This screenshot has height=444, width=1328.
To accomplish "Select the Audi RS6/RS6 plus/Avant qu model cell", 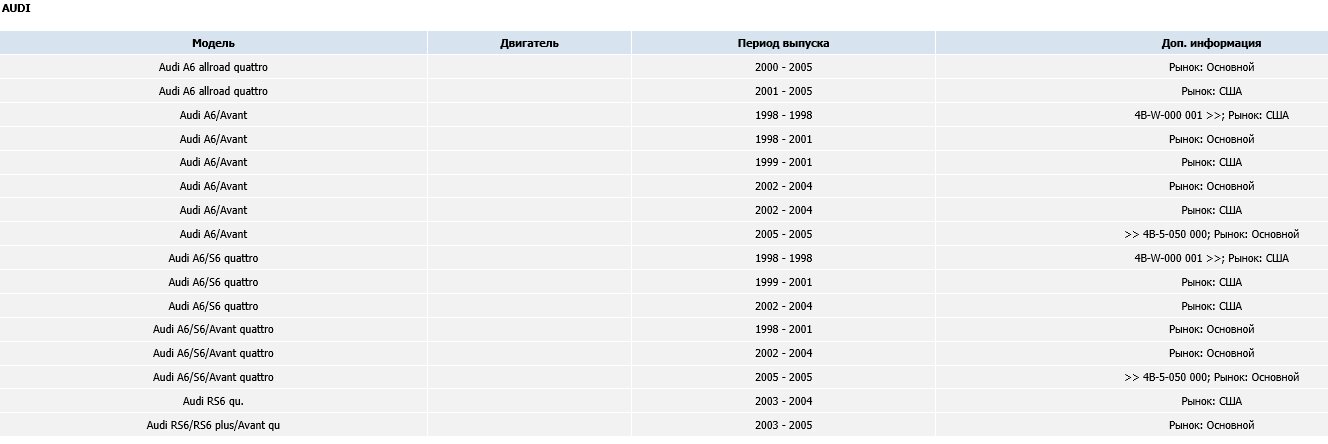I will coord(213,425).
